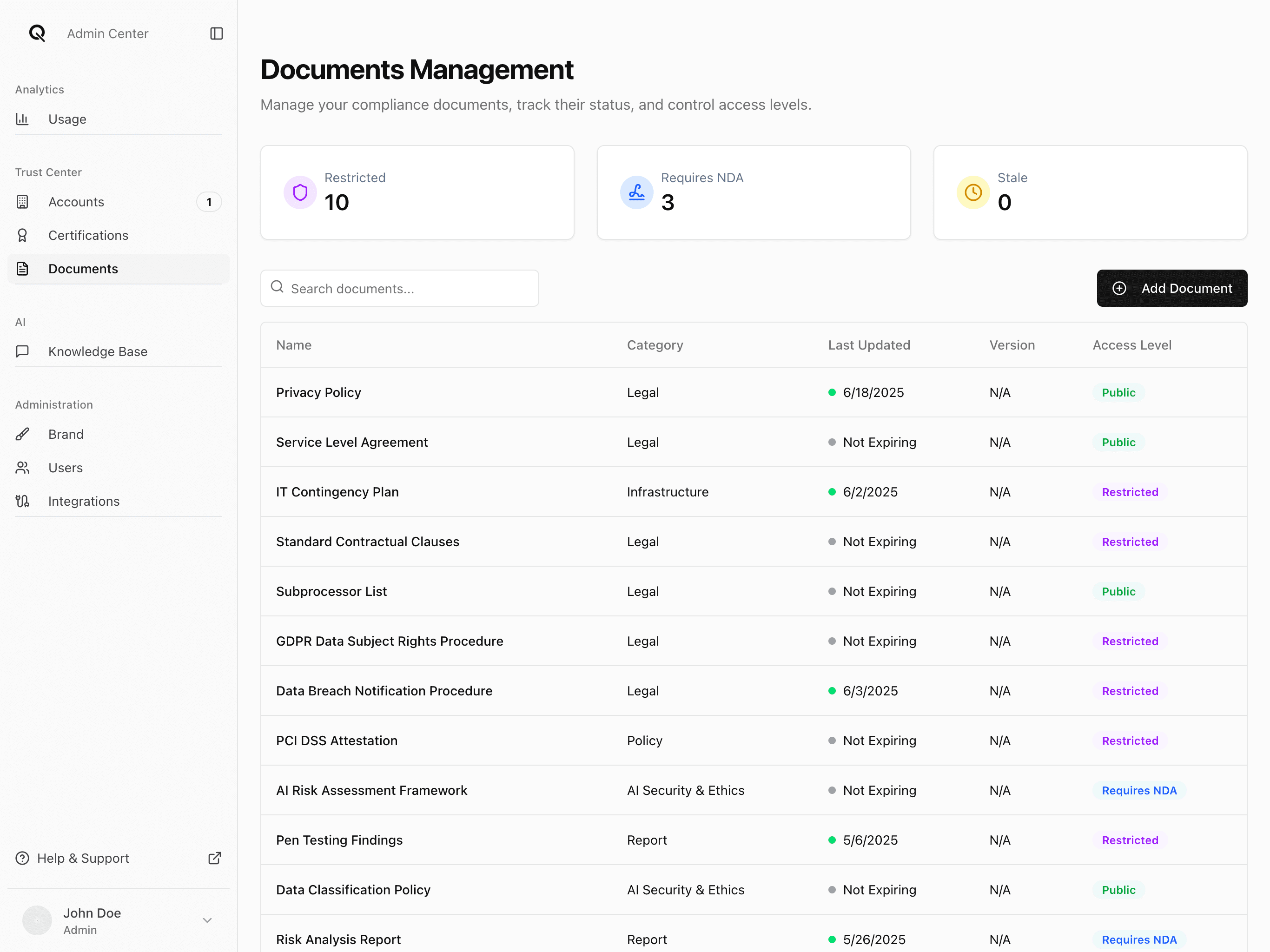The height and width of the screenshot is (952, 1270).
Task: Click the clock icon on the Stale card
Action: coord(972,192)
